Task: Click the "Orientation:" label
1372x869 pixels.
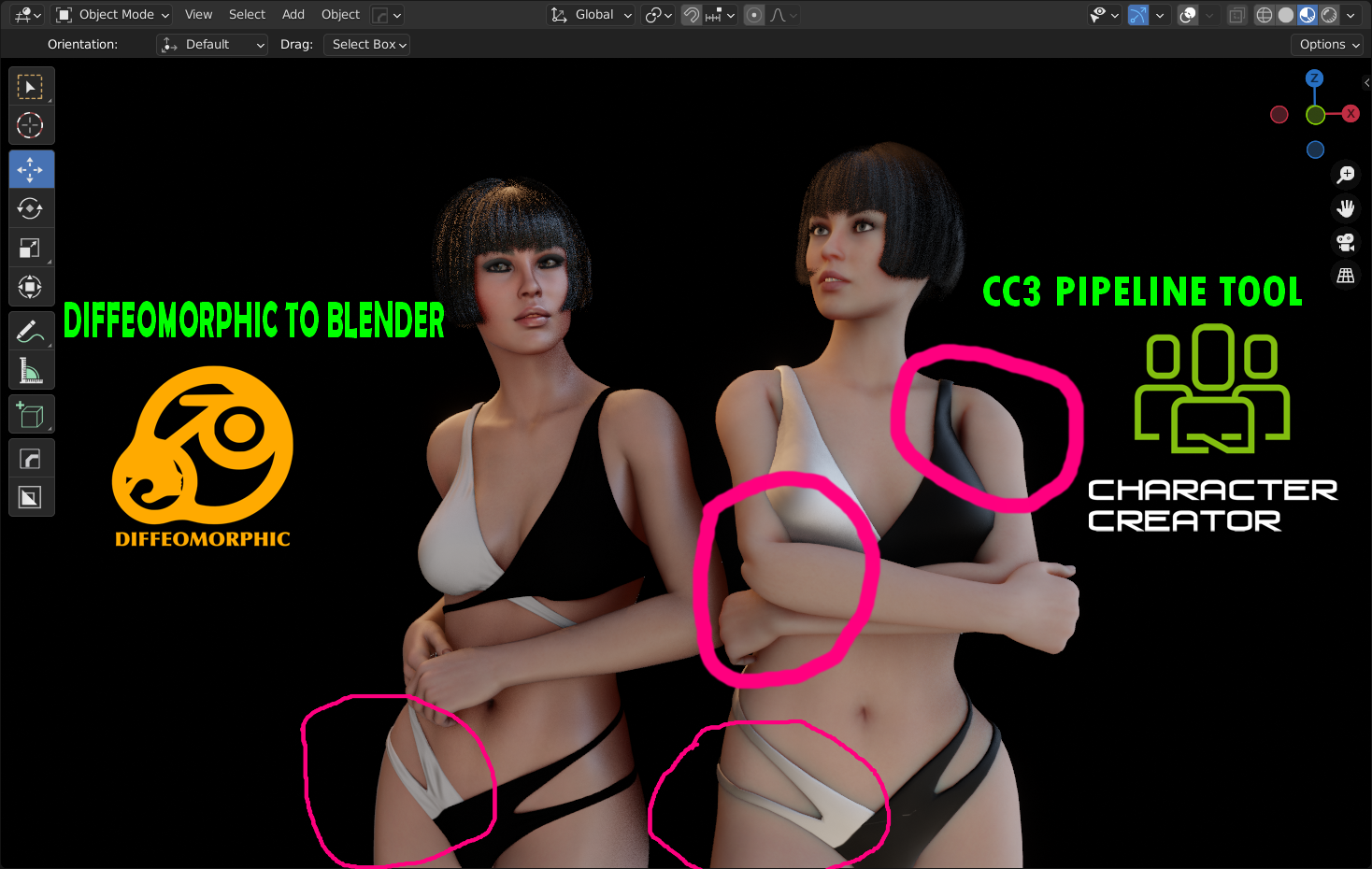Action: (82, 45)
